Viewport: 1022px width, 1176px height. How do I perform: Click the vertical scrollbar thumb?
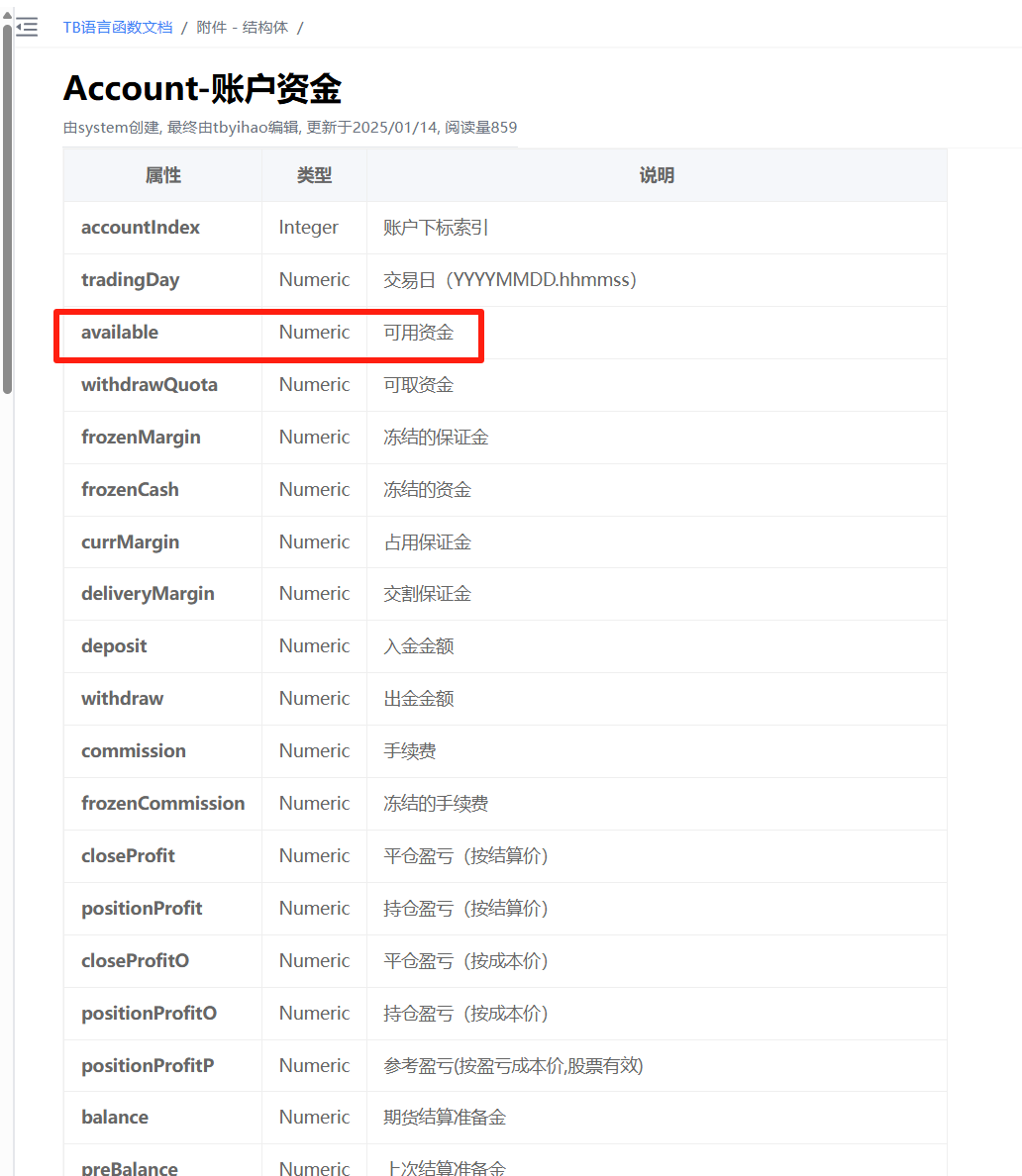tap(8, 208)
